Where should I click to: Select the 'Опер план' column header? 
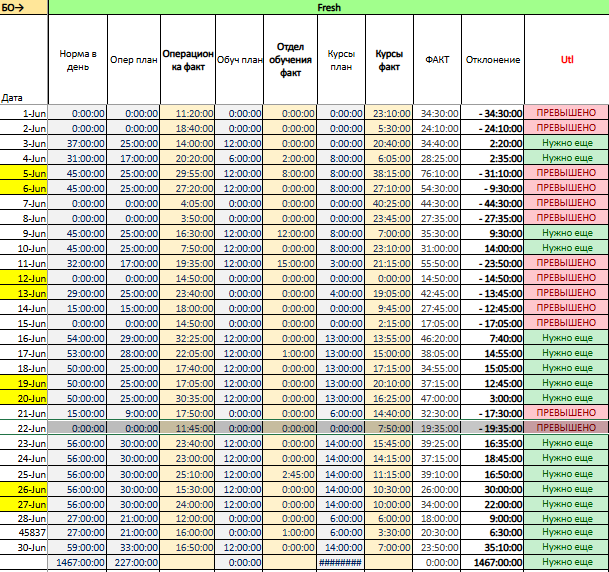pyautogui.click(x=134, y=60)
